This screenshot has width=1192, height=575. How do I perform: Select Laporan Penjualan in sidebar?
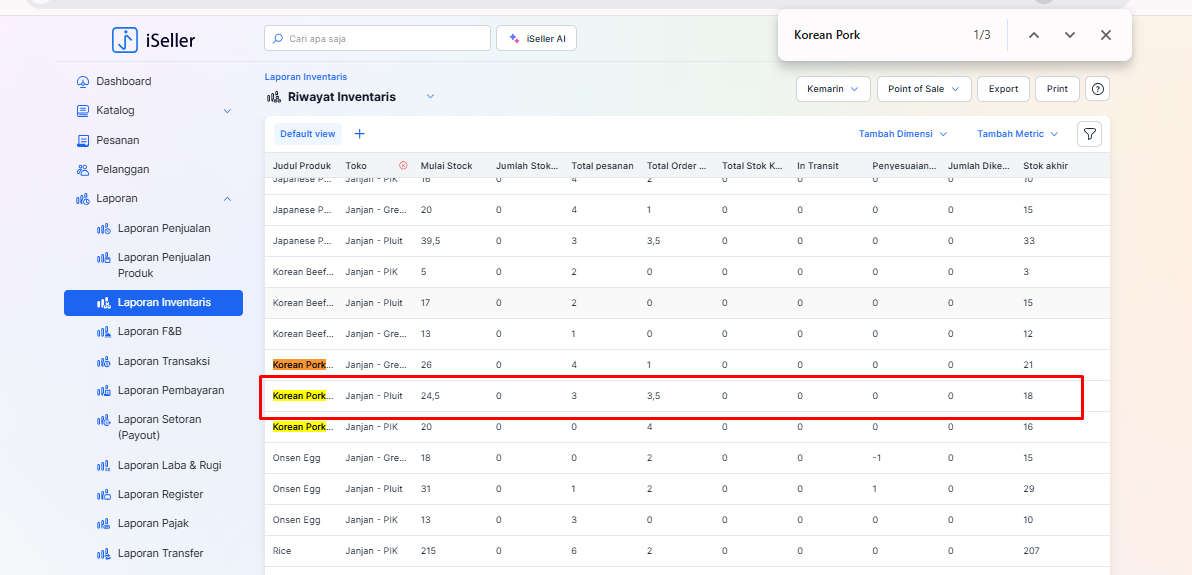[164, 228]
